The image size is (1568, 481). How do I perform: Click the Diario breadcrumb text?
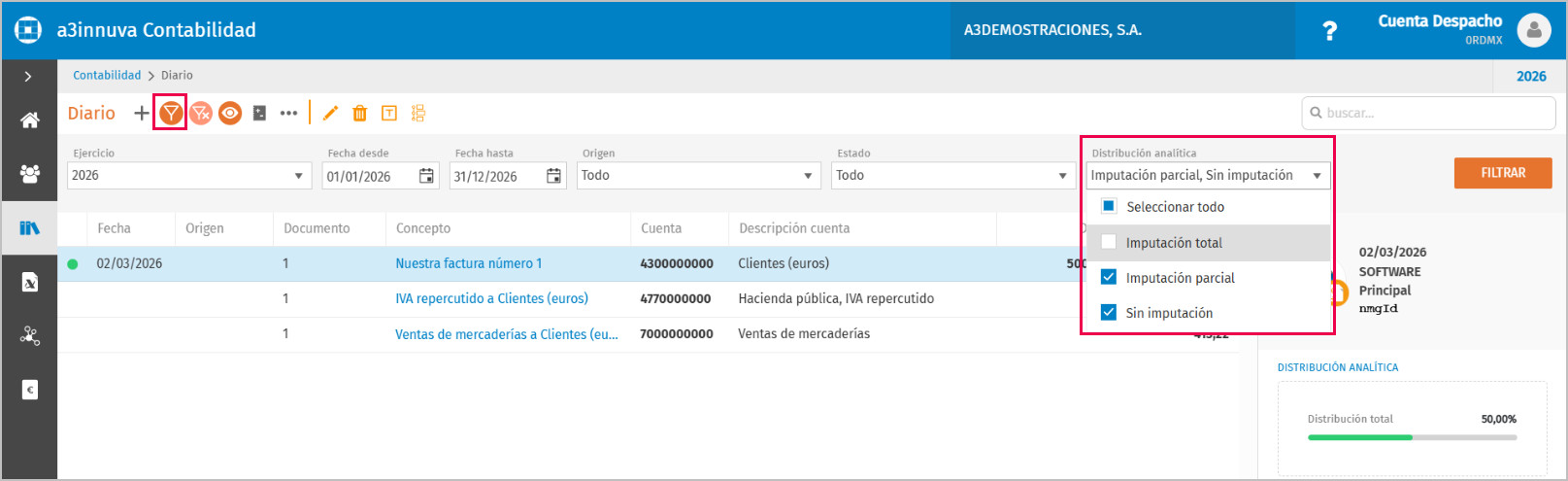(177, 75)
